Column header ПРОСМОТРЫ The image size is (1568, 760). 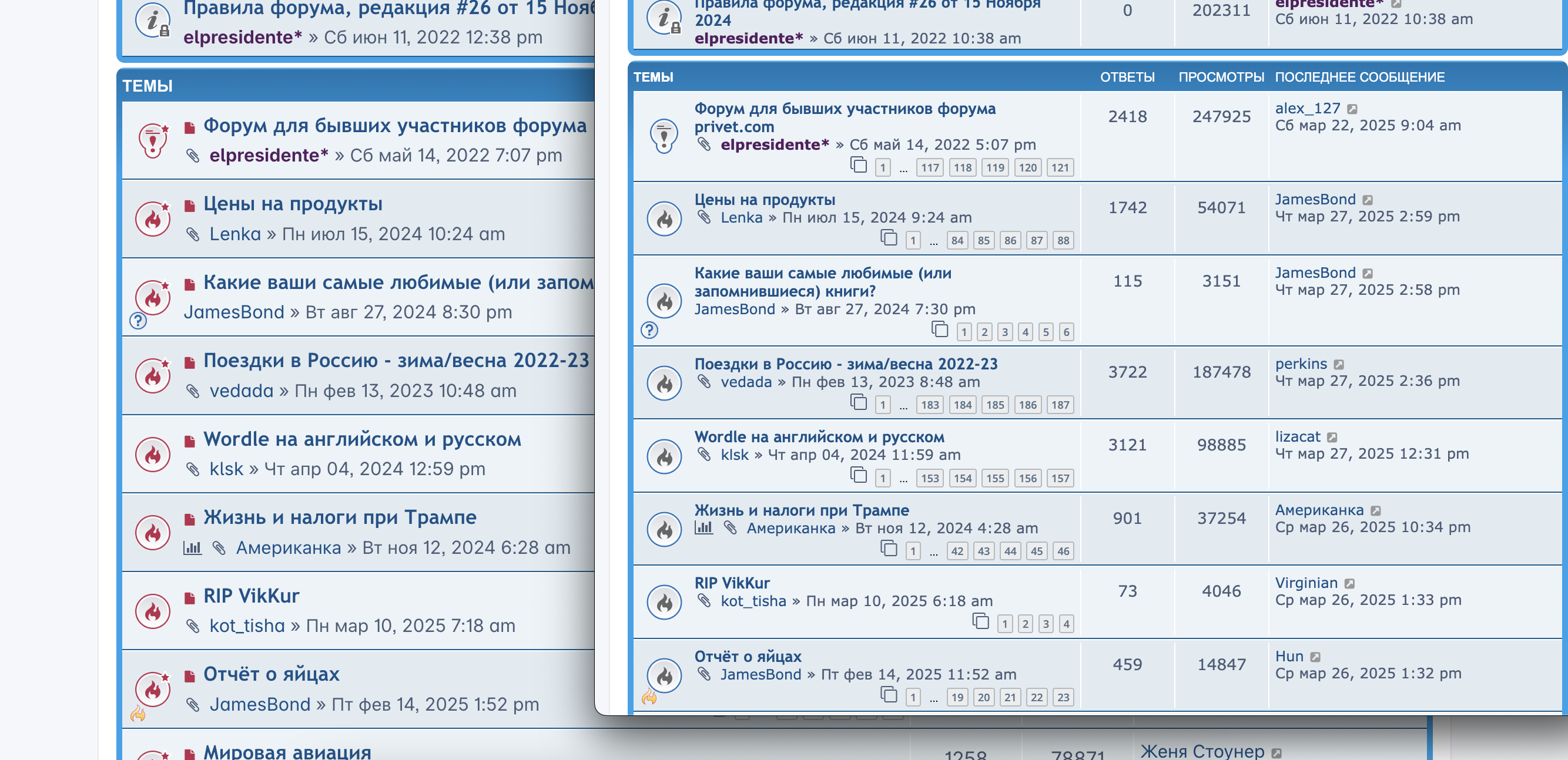coord(1221,78)
